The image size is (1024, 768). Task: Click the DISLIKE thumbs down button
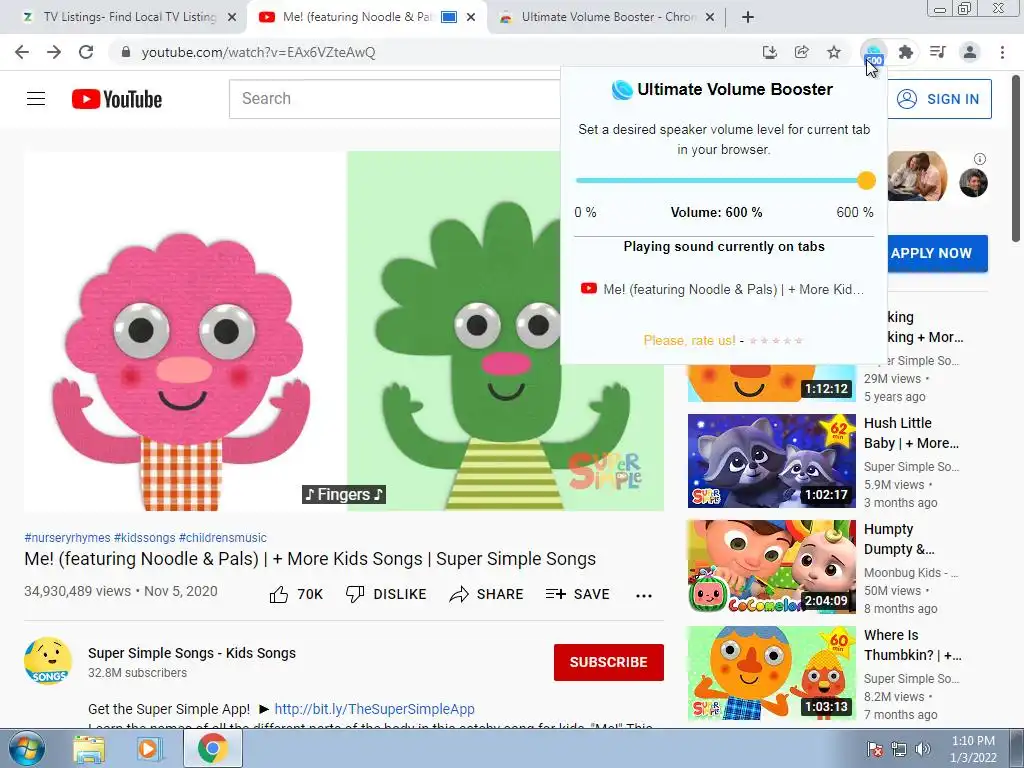click(x=386, y=594)
